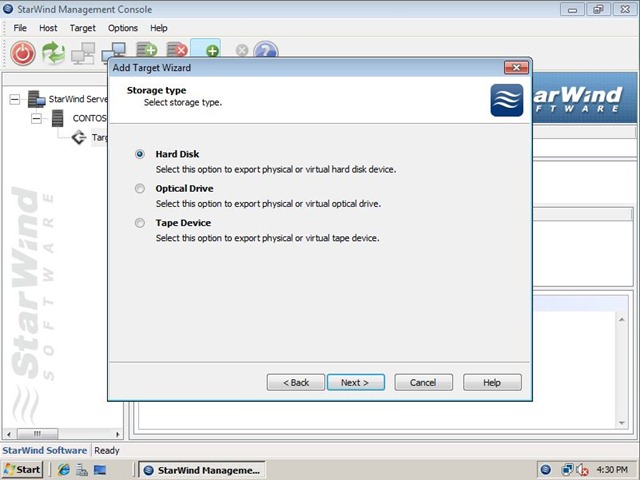This screenshot has height=480, width=640.
Task: Click the CONTOSO server rack icon
Action: (x=58, y=118)
